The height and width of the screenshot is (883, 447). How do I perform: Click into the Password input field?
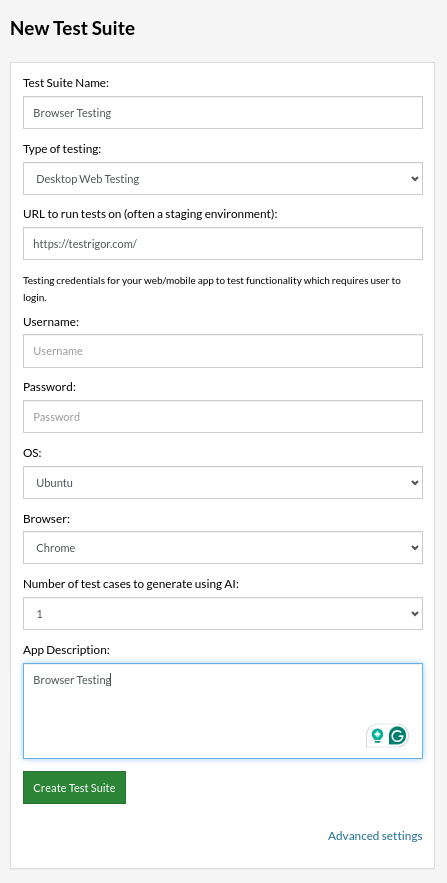(x=223, y=417)
